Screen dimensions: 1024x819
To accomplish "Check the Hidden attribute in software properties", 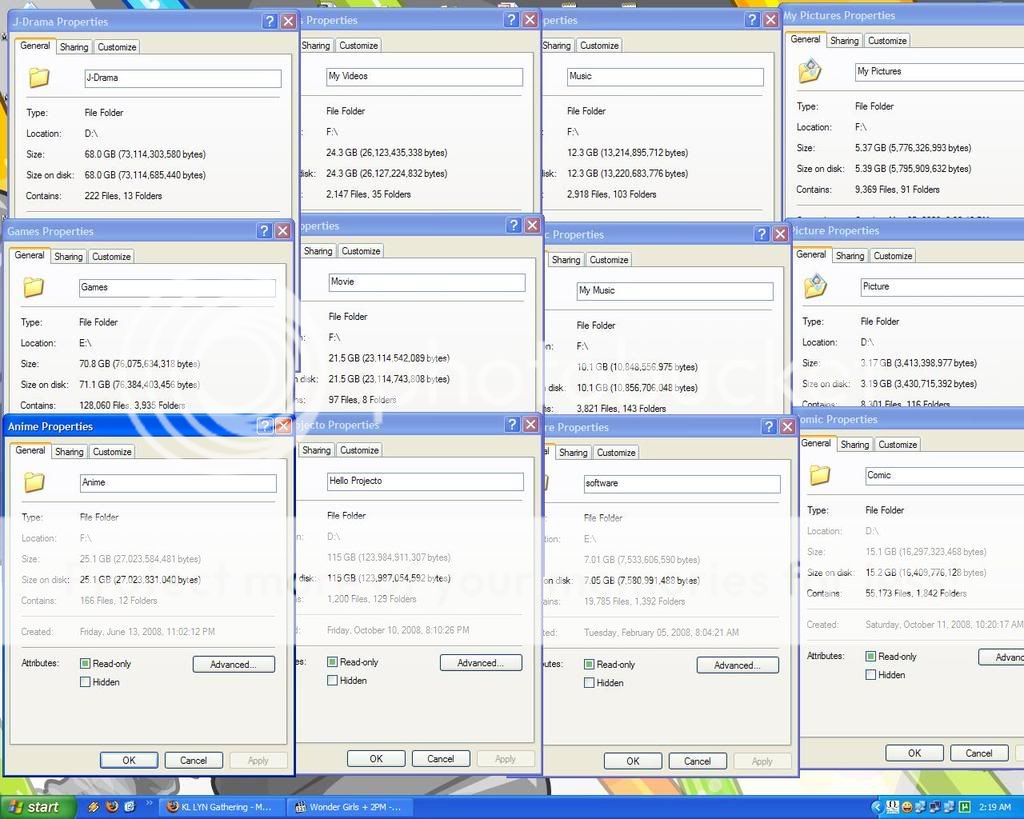I will coord(589,683).
